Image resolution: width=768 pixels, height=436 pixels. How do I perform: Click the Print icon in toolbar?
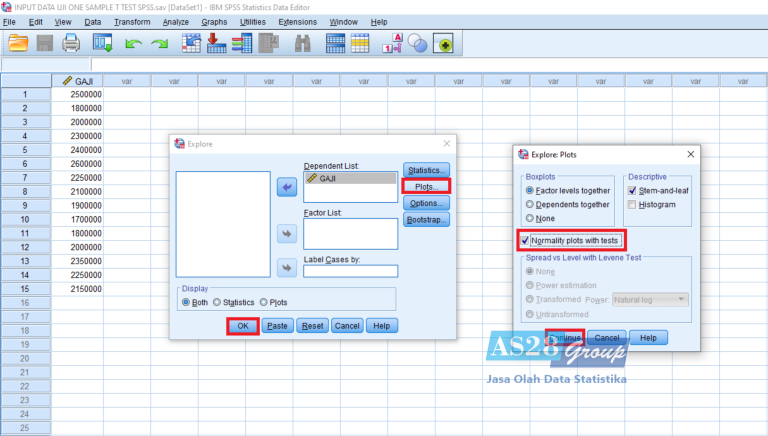click(72, 43)
